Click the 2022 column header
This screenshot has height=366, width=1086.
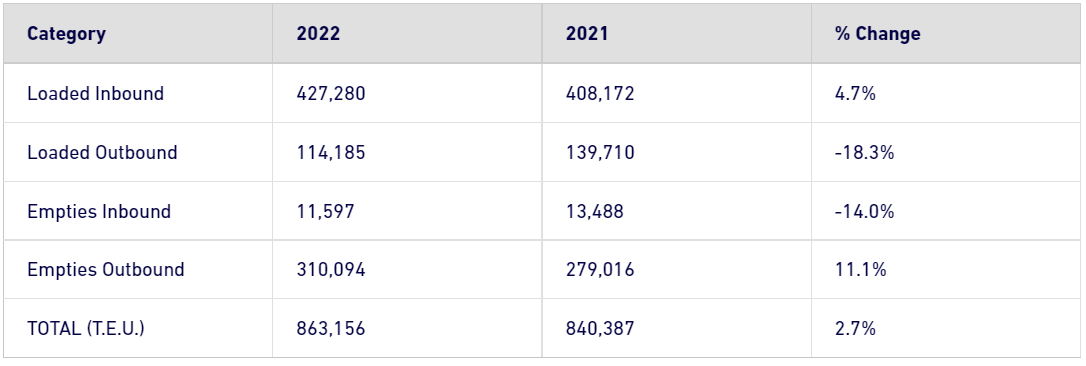click(x=318, y=34)
